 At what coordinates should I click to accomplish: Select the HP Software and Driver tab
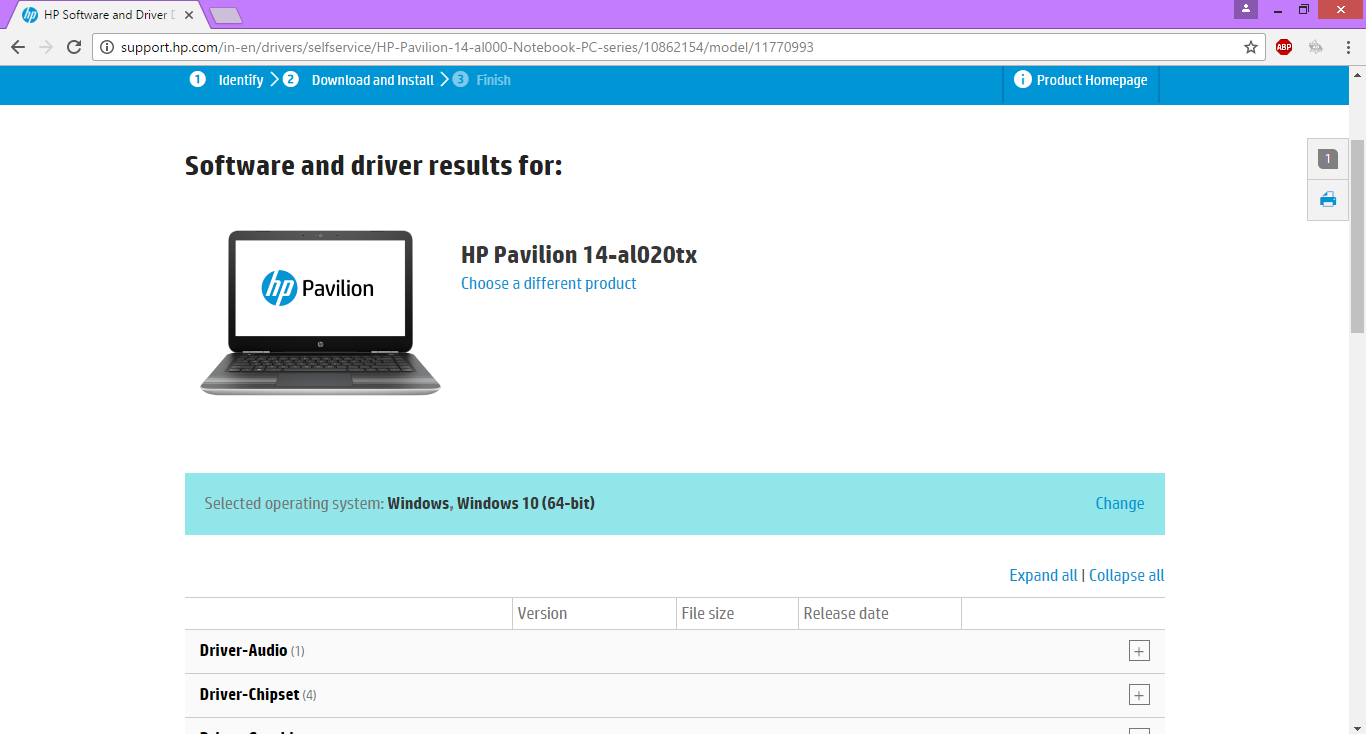click(x=107, y=15)
